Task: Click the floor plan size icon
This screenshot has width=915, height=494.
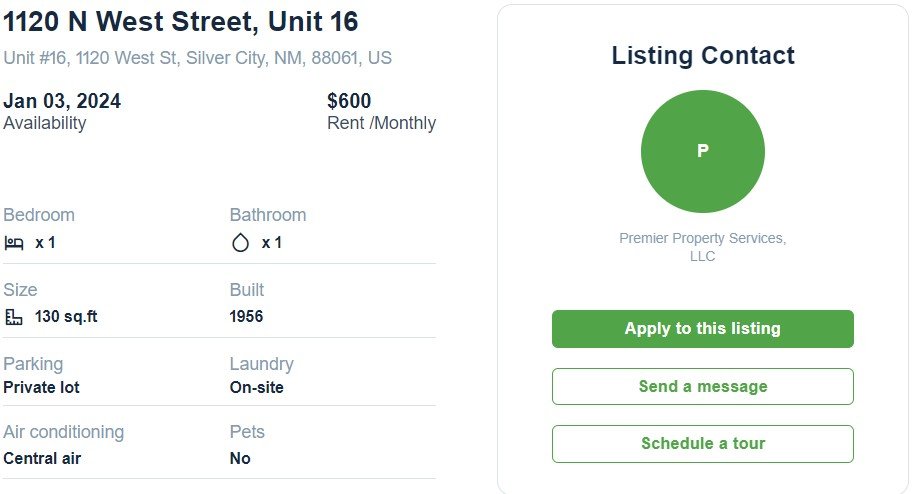Action: click(x=13, y=317)
